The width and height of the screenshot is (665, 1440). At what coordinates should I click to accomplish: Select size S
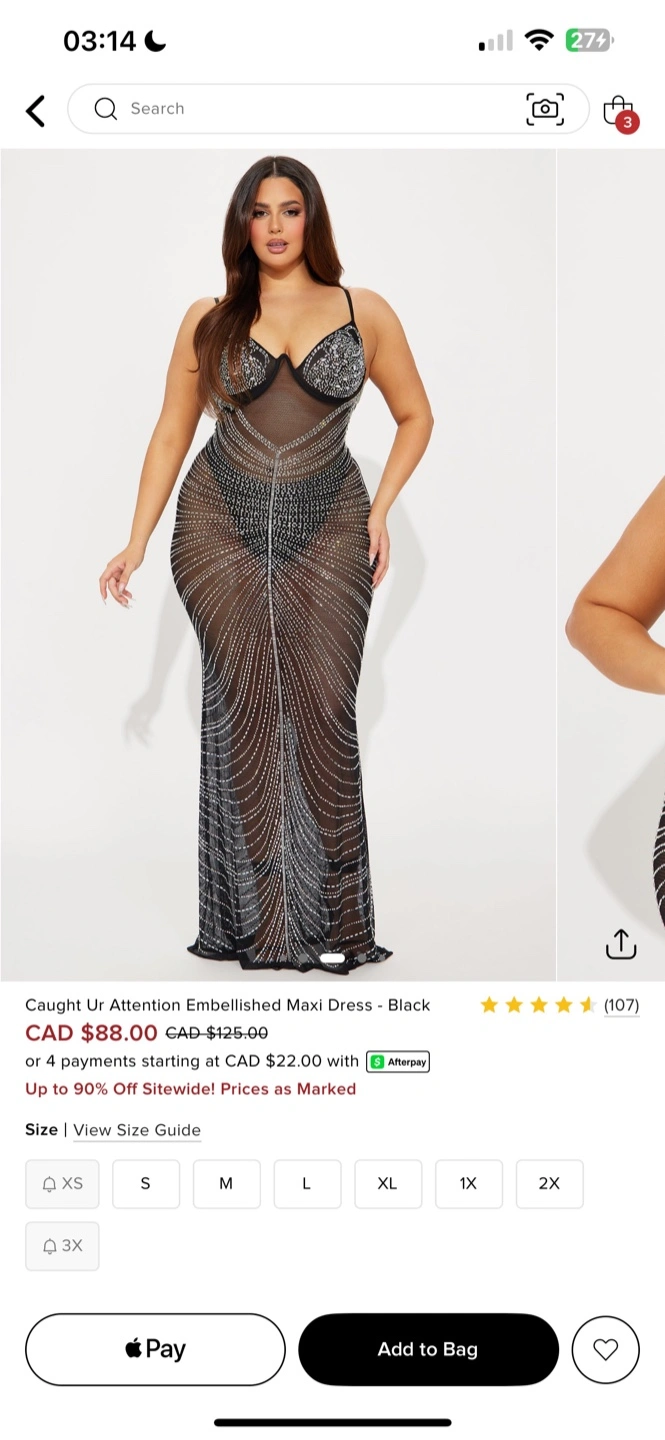(x=145, y=1184)
